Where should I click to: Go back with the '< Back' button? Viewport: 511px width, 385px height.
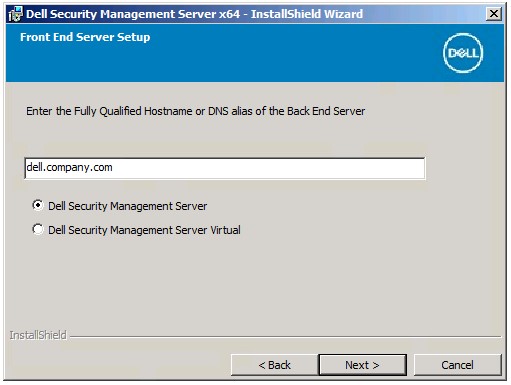click(x=274, y=365)
